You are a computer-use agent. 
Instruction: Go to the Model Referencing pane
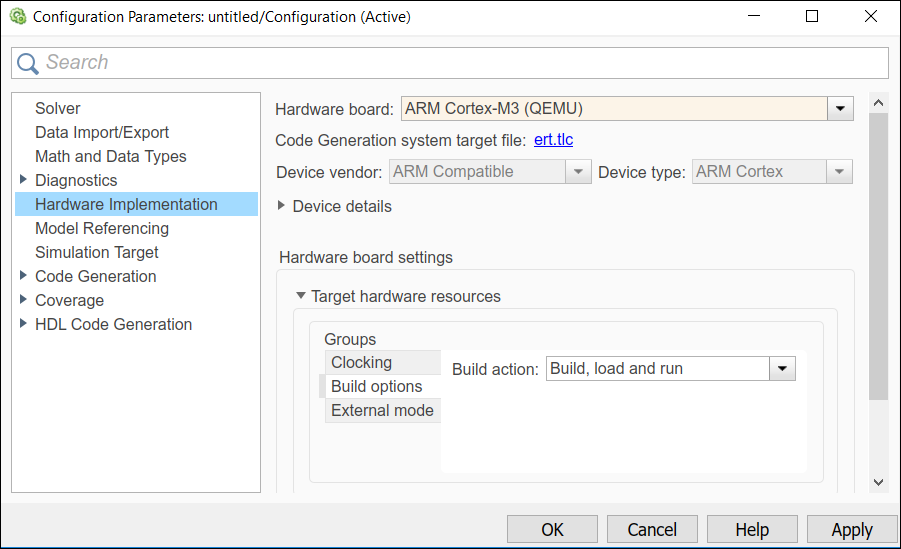pos(102,228)
